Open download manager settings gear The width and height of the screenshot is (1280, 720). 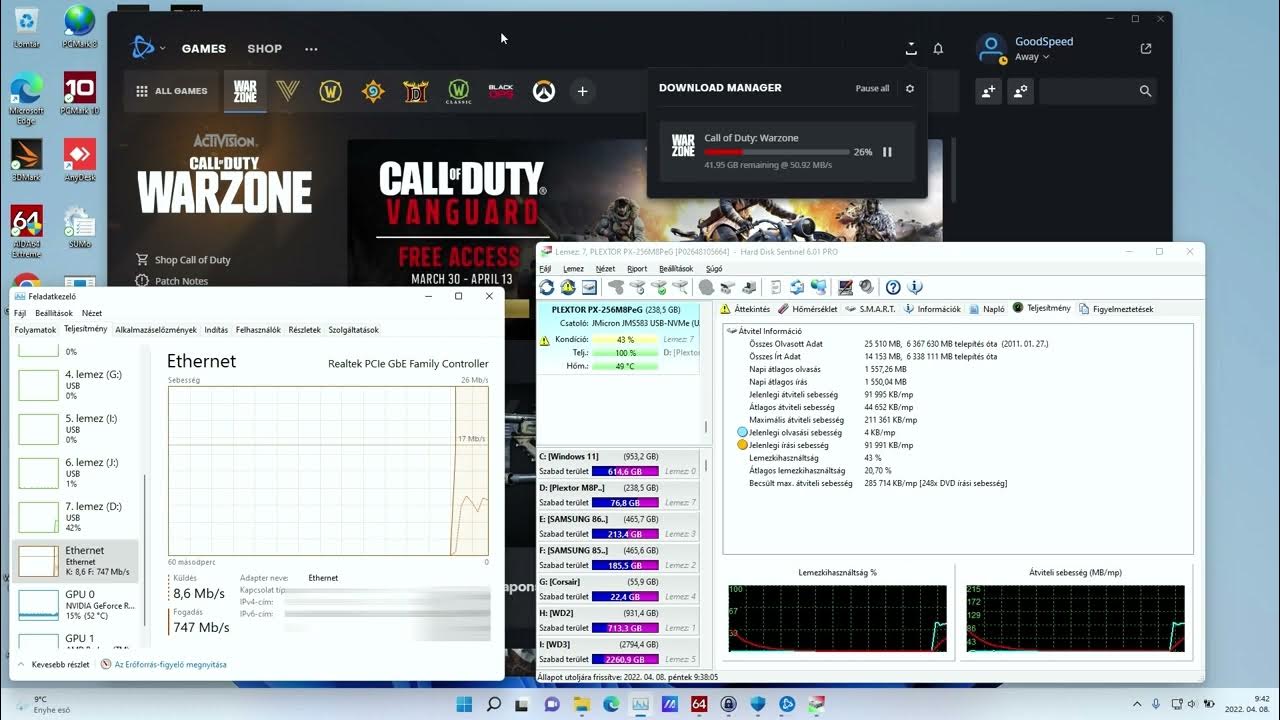[910, 88]
